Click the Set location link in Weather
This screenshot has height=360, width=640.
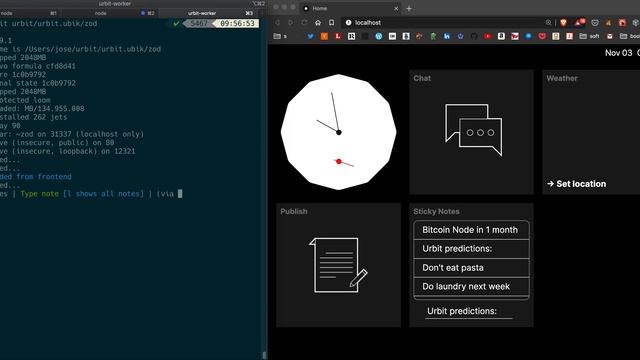[576, 184]
